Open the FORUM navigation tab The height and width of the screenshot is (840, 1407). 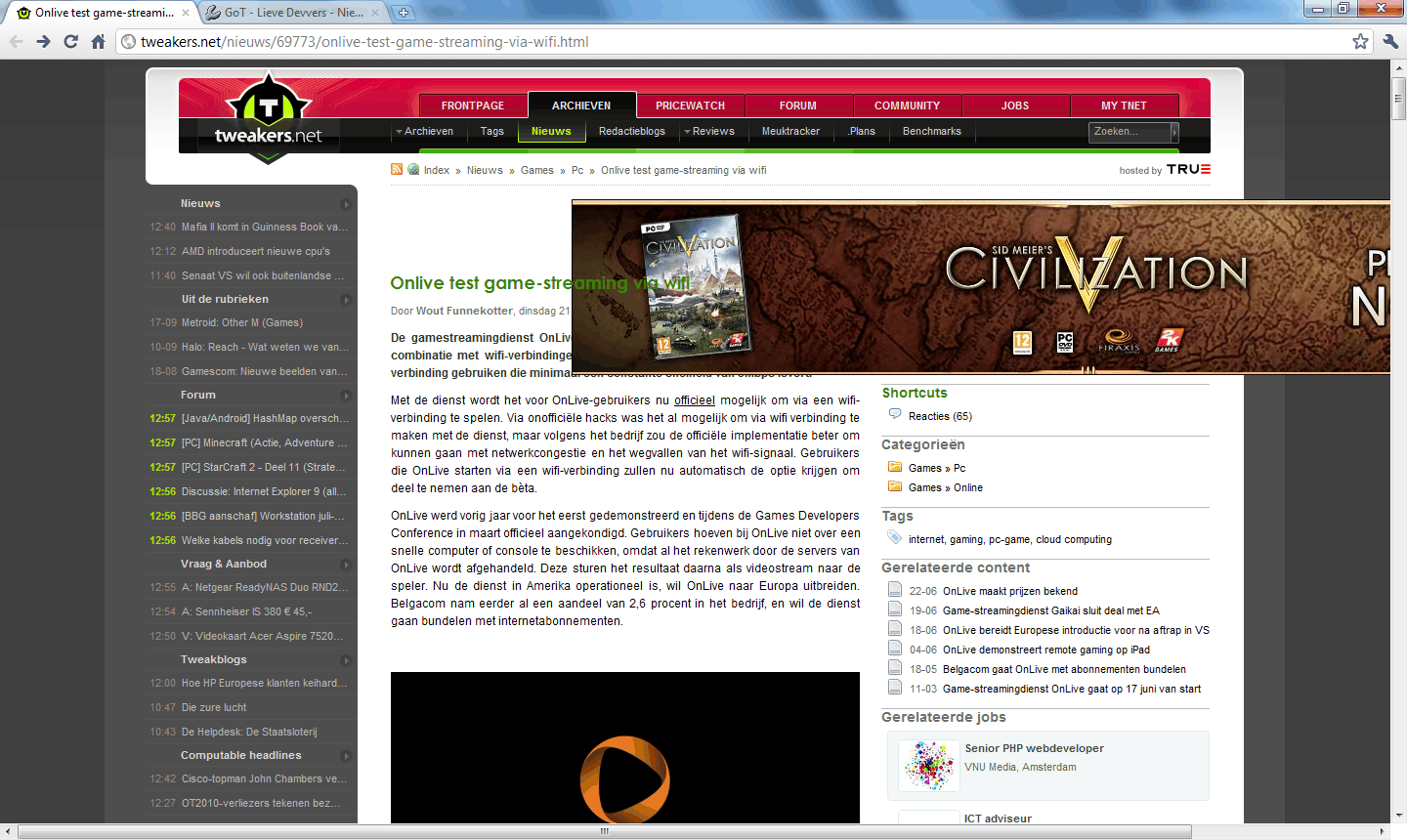[798, 105]
